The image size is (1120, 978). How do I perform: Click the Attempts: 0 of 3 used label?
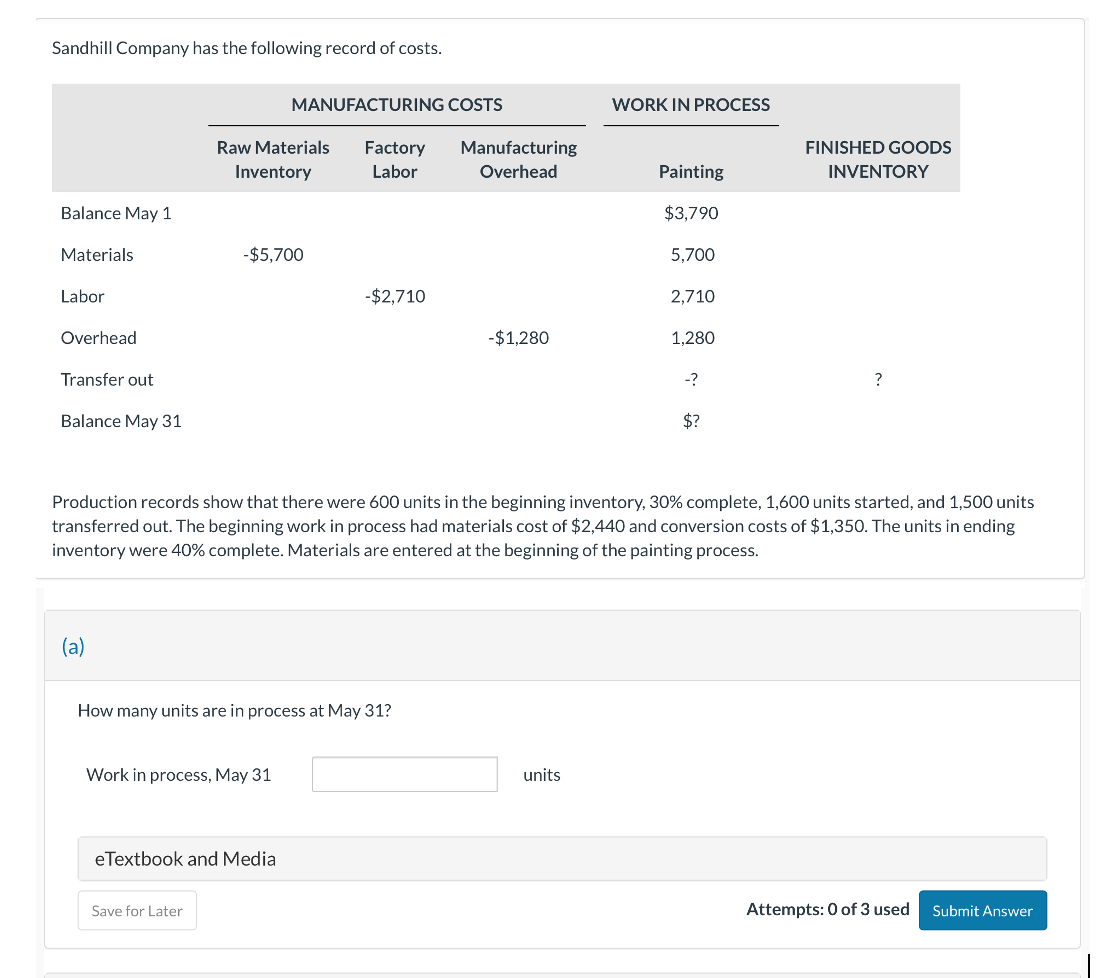[x=828, y=909]
